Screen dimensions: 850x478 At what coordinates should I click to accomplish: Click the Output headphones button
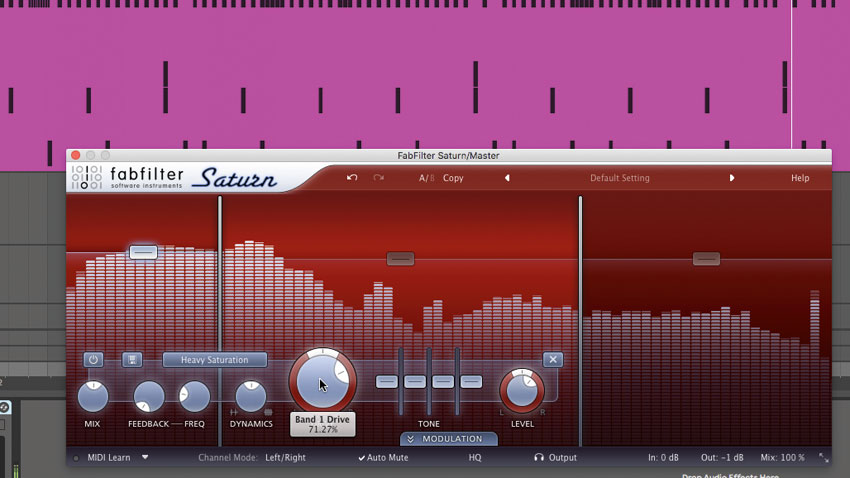pos(556,457)
